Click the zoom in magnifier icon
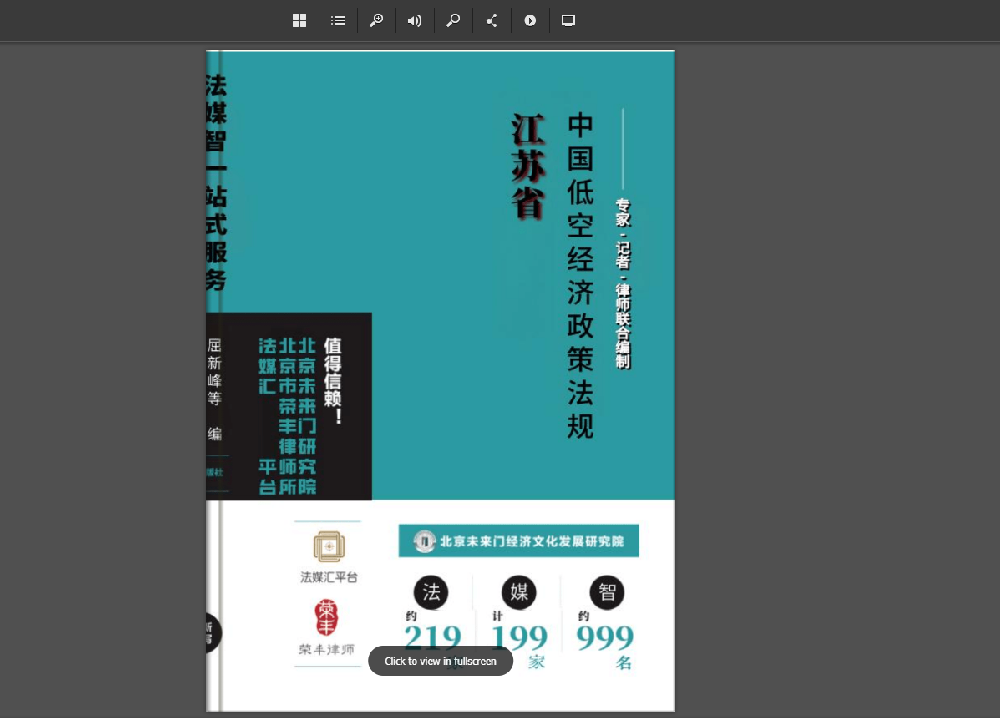Viewport: 1000px width, 718px height. tap(376, 21)
